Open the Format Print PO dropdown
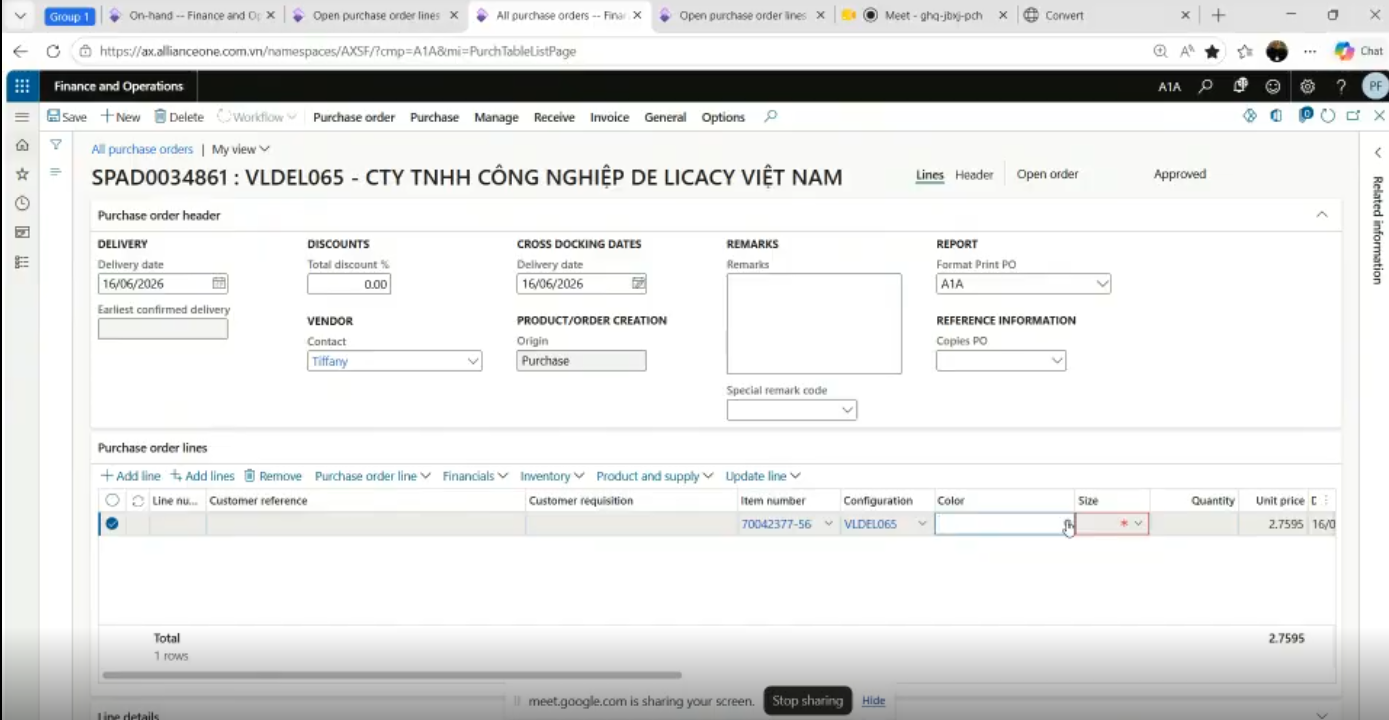This screenshot has height=720, width=1389. (1102, 284)
